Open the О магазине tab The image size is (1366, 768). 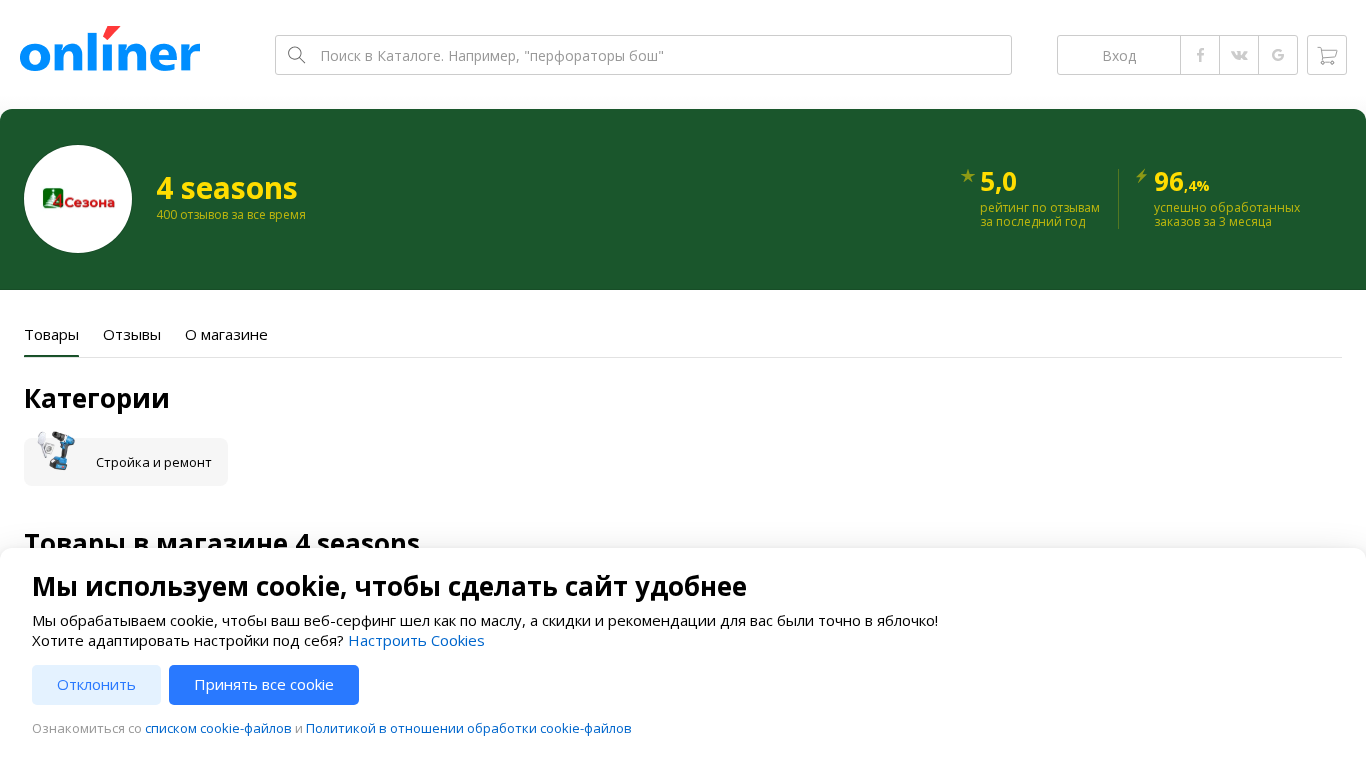click(x=226, y=335)
